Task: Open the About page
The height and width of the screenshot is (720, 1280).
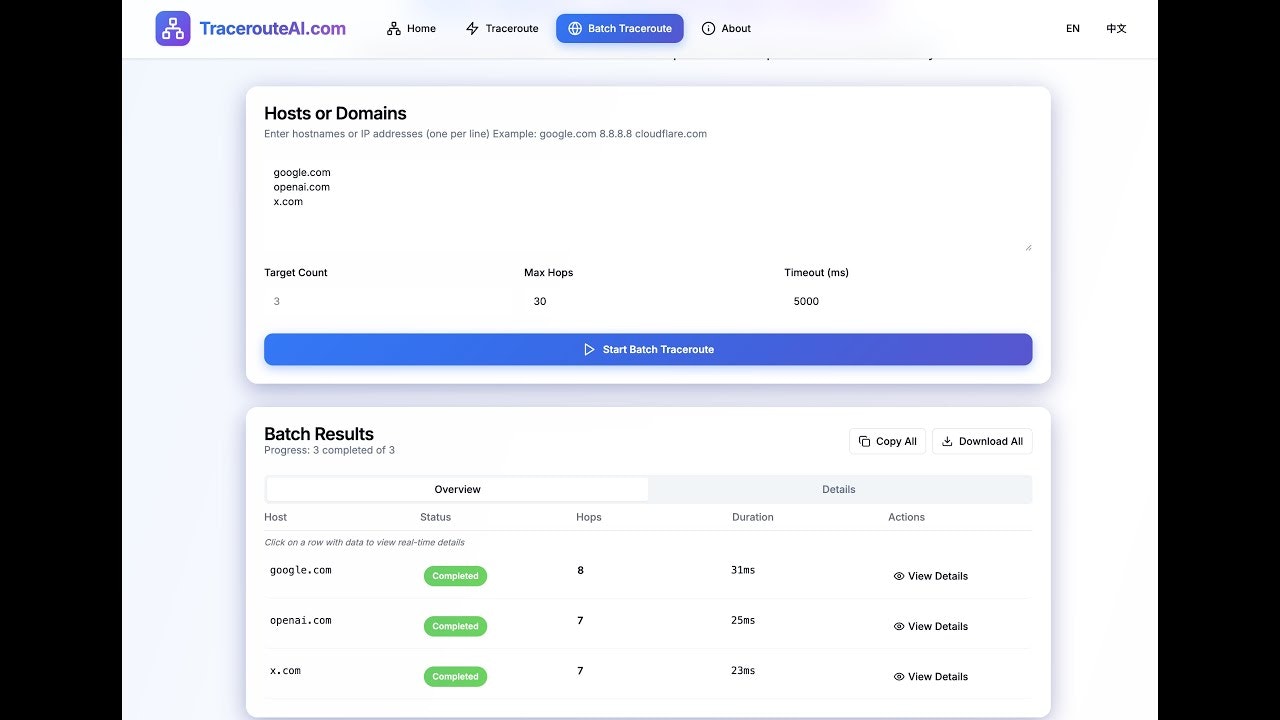Action: click(x=726, y=29)
